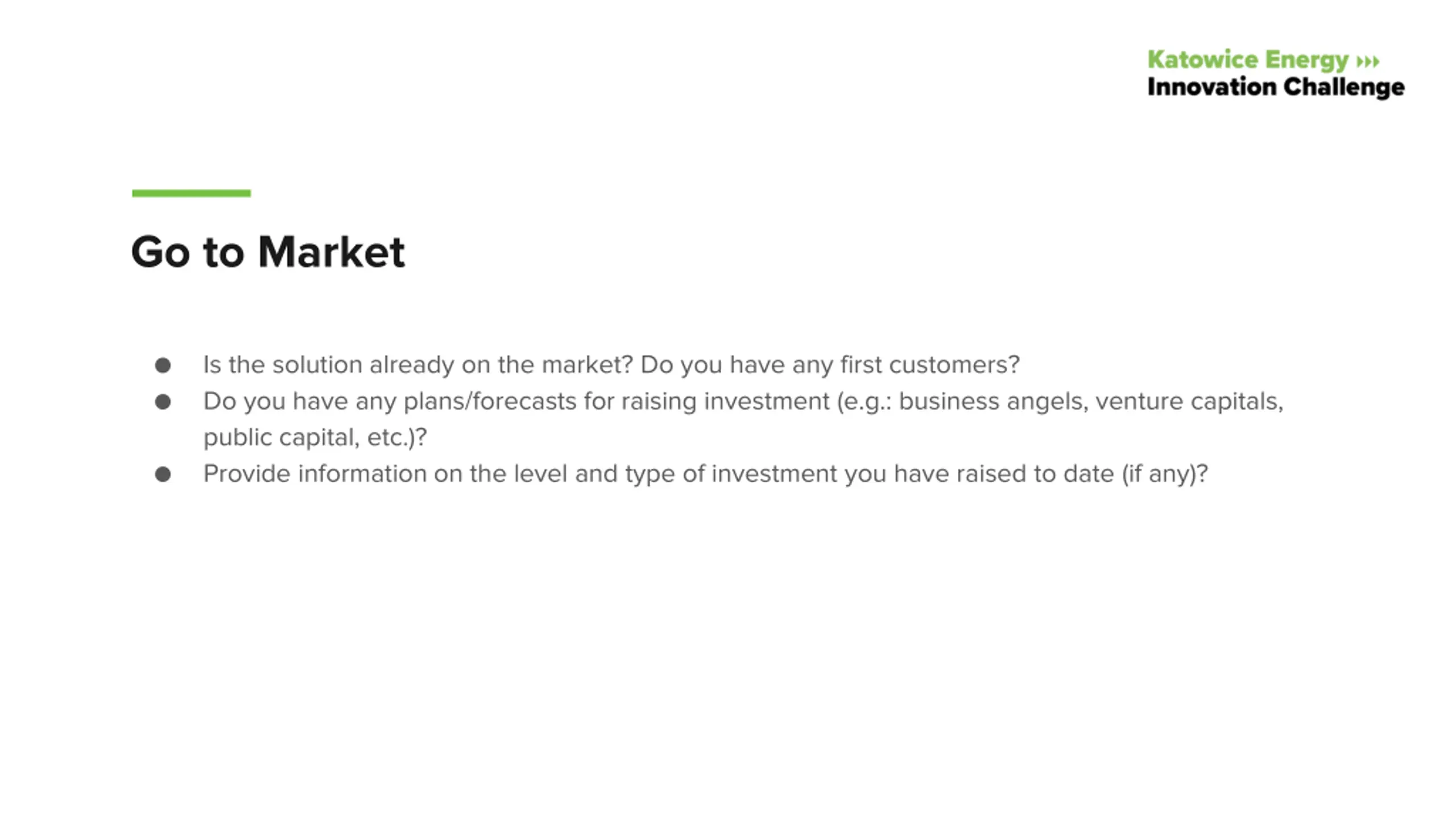
Task: Select the word "Innovation" in the logo
Action: tap(1211, 87)
